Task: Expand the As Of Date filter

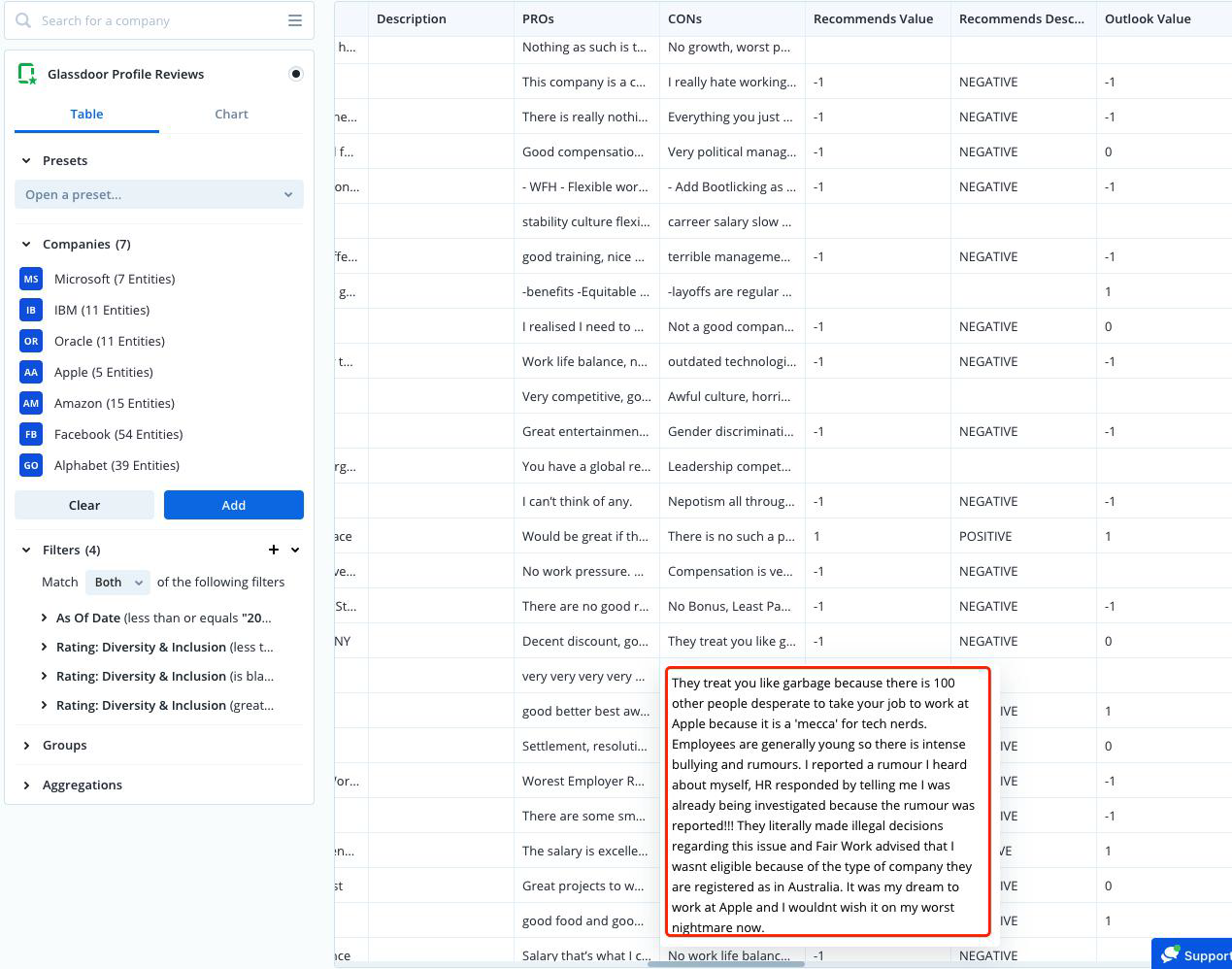Action: [45, 618]
